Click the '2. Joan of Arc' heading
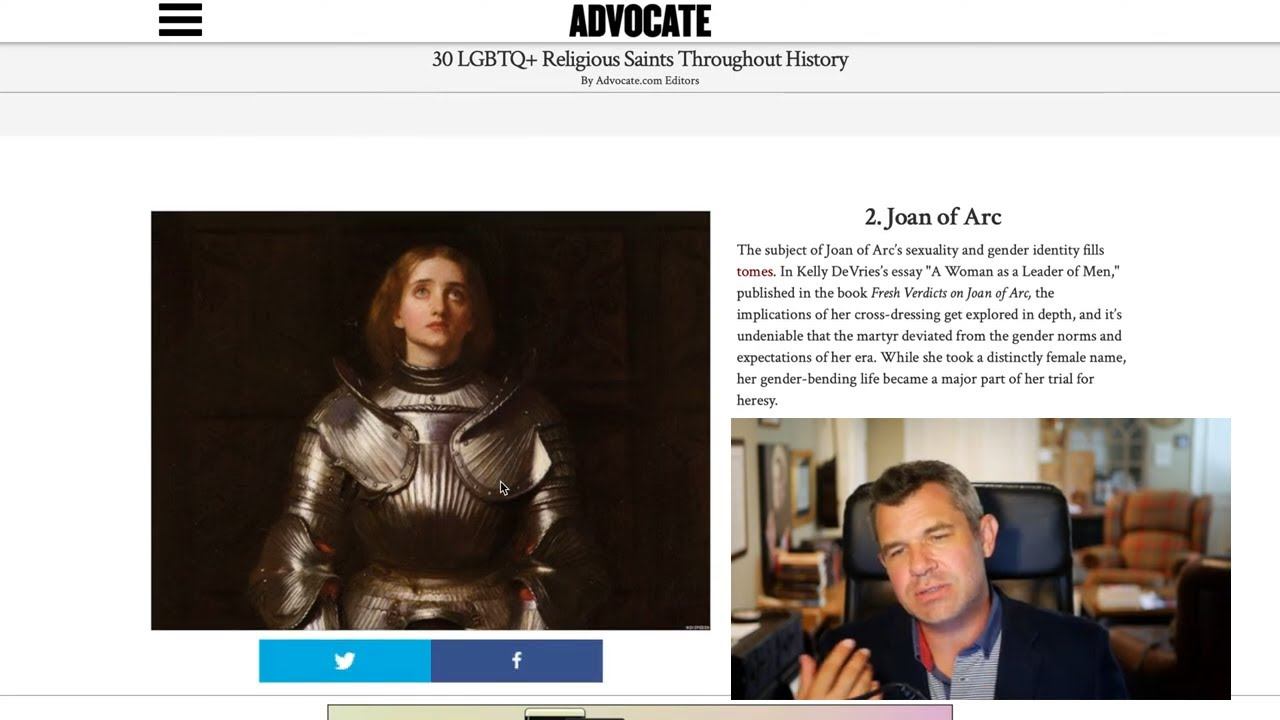The image size is (1280, 720). (933, 217)
